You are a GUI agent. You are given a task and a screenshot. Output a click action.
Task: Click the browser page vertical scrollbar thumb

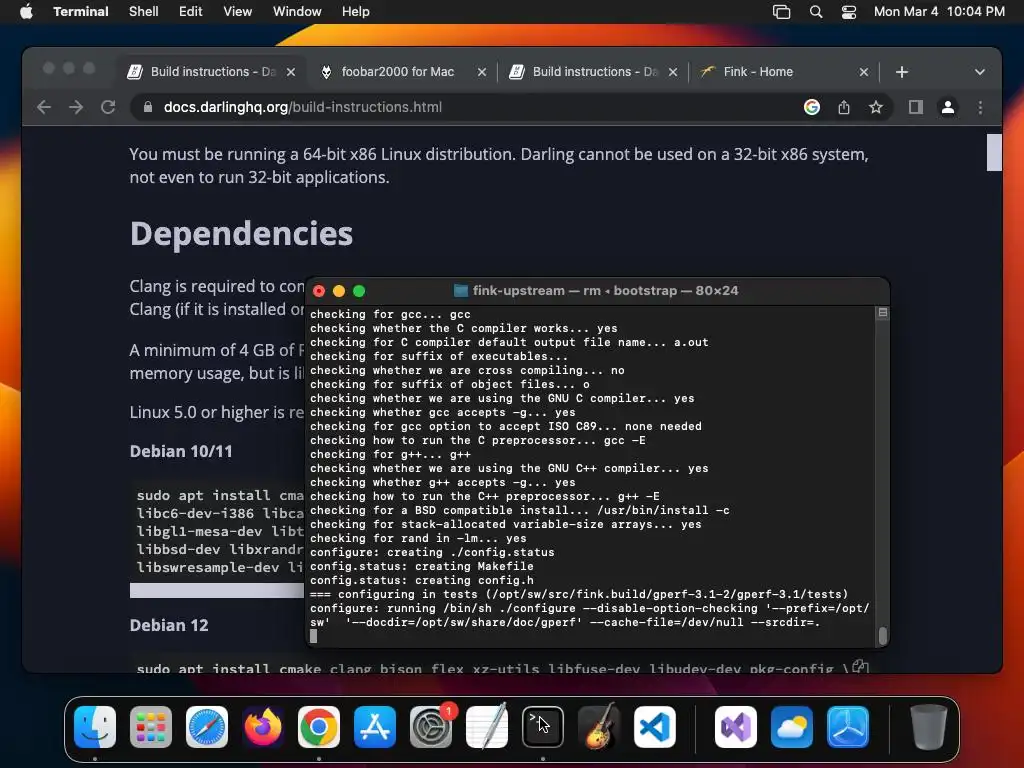point(994,152)
